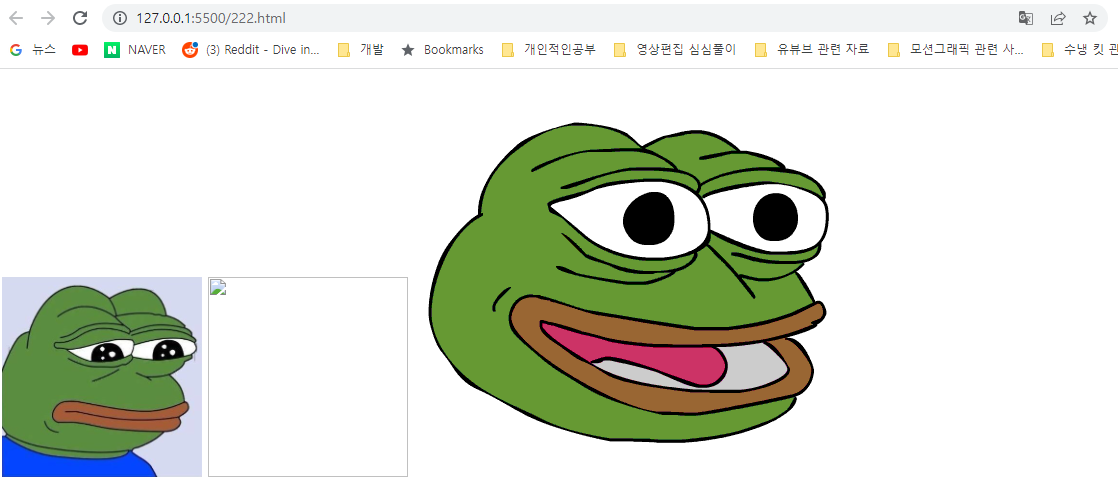Reload the page with the refresh icon

(x=81, y=18)
